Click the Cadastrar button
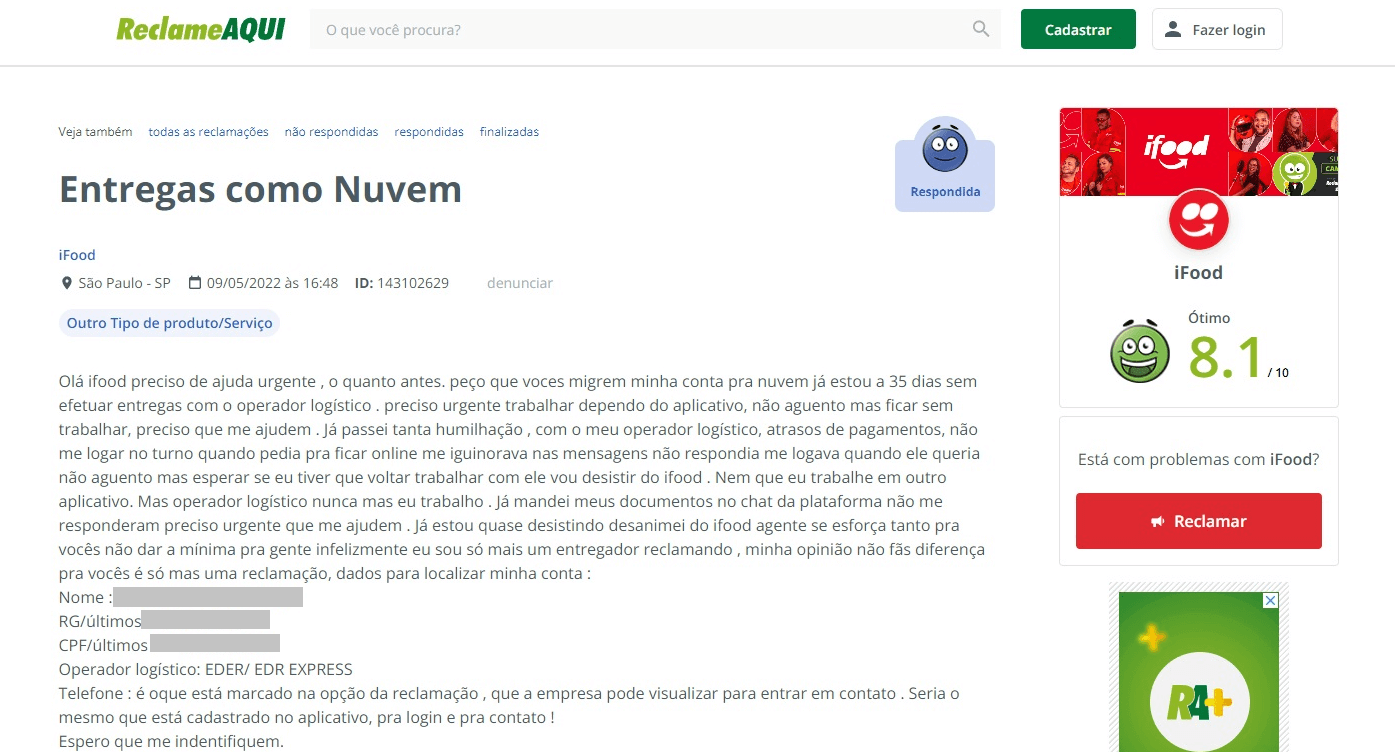This screenshot has height=752, width=1395. pyautogui.click(x=1078, y=29)
